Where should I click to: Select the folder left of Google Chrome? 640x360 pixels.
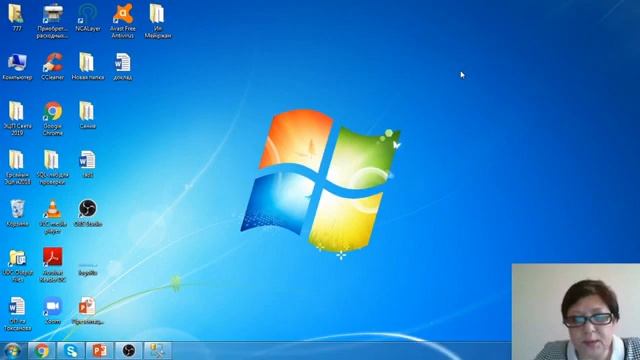[17, 118]
